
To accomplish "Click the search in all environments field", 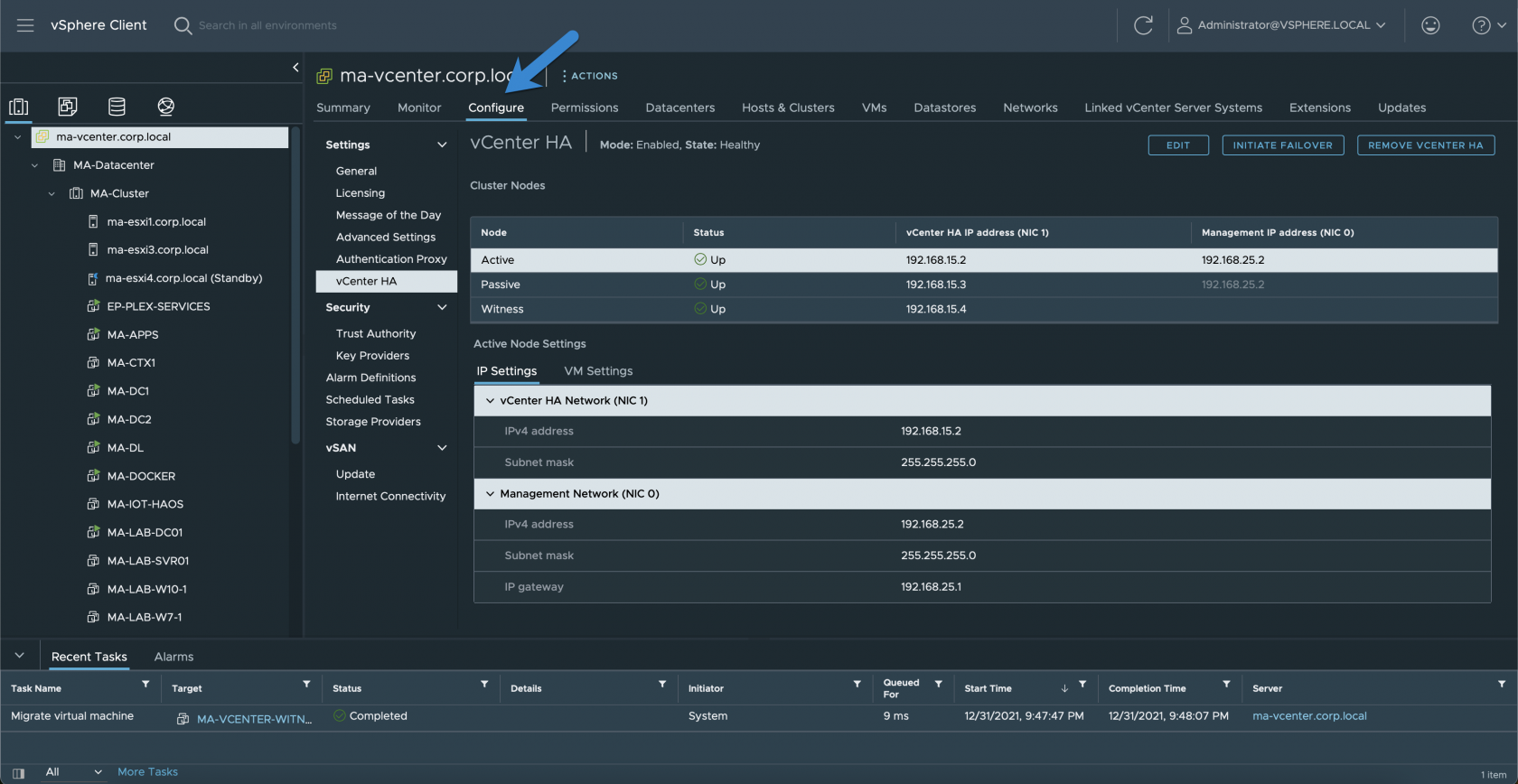I will (267, 25).
